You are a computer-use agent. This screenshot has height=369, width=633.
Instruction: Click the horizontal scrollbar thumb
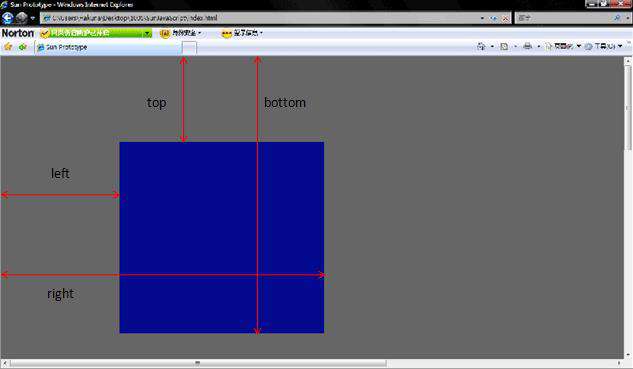tap(198, 363)
